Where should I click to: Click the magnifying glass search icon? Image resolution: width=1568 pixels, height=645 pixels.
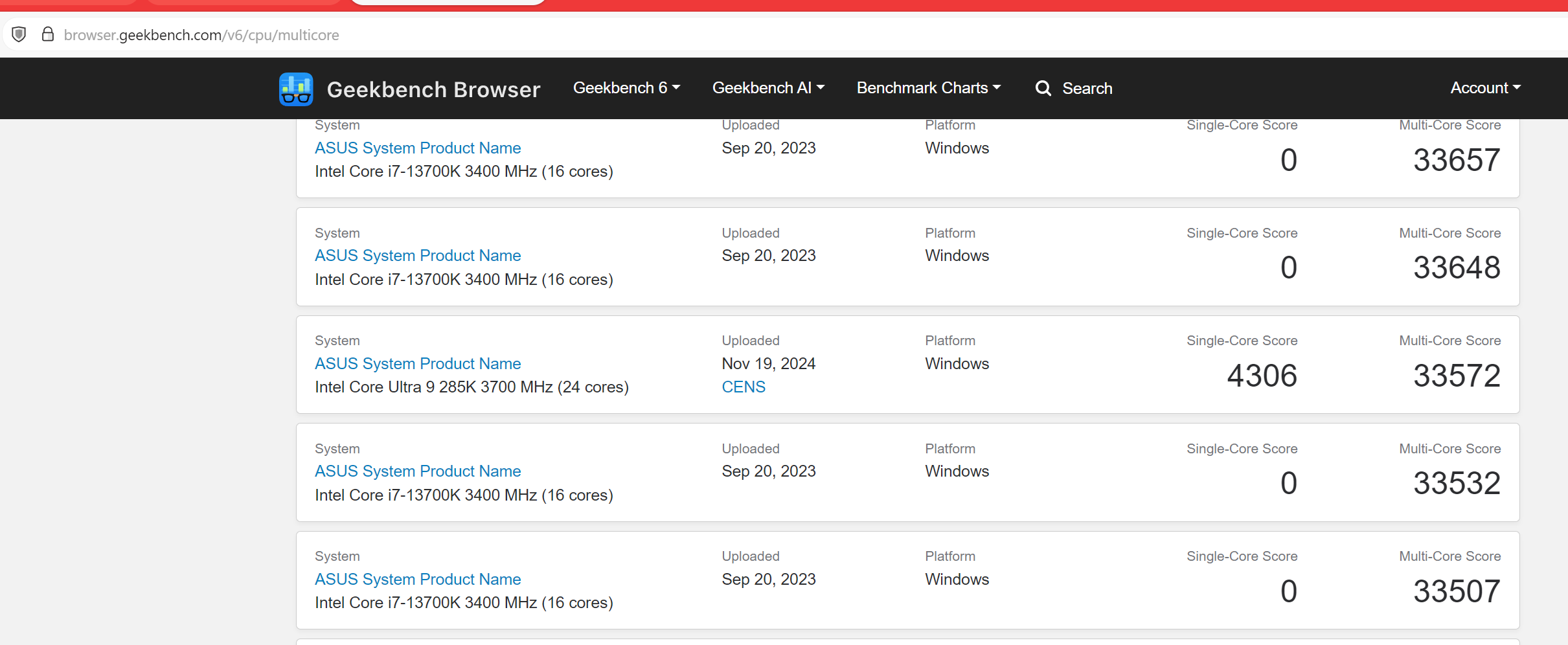click(1043, 88)
